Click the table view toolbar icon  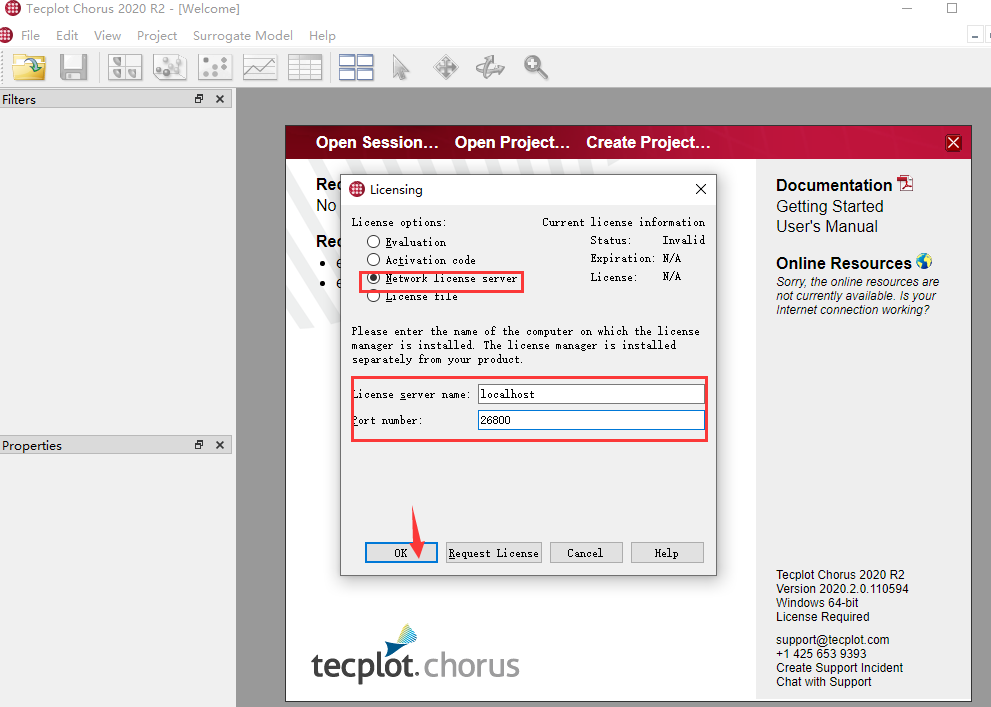305,67
